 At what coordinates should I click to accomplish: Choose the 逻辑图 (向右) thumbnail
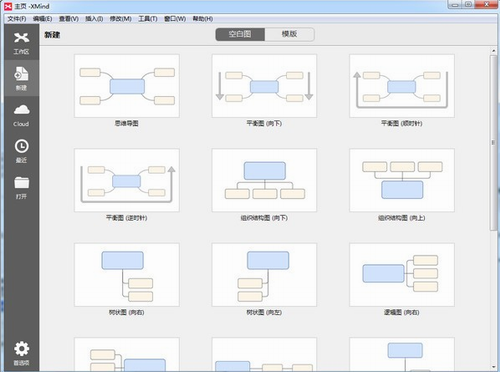[402, 275]
